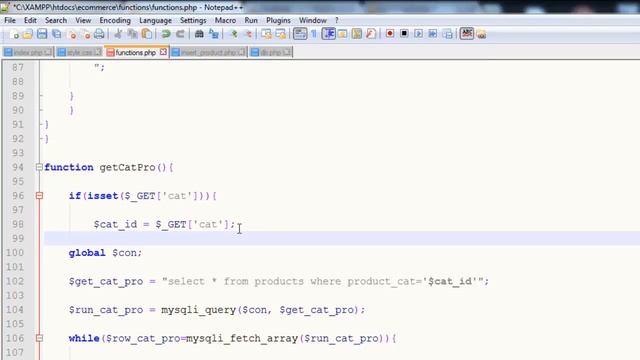The image size is (640, 360).
Task: Click the Cut scissors icon
Action: point(118,34)
